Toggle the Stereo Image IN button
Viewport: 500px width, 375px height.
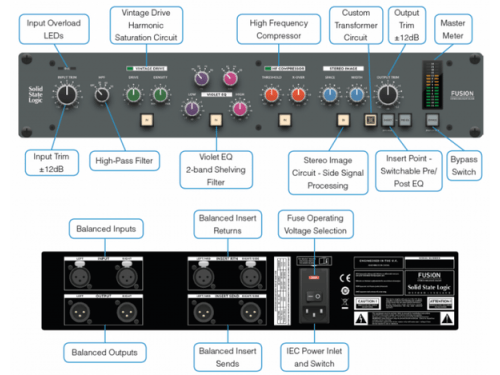(343, 120)
